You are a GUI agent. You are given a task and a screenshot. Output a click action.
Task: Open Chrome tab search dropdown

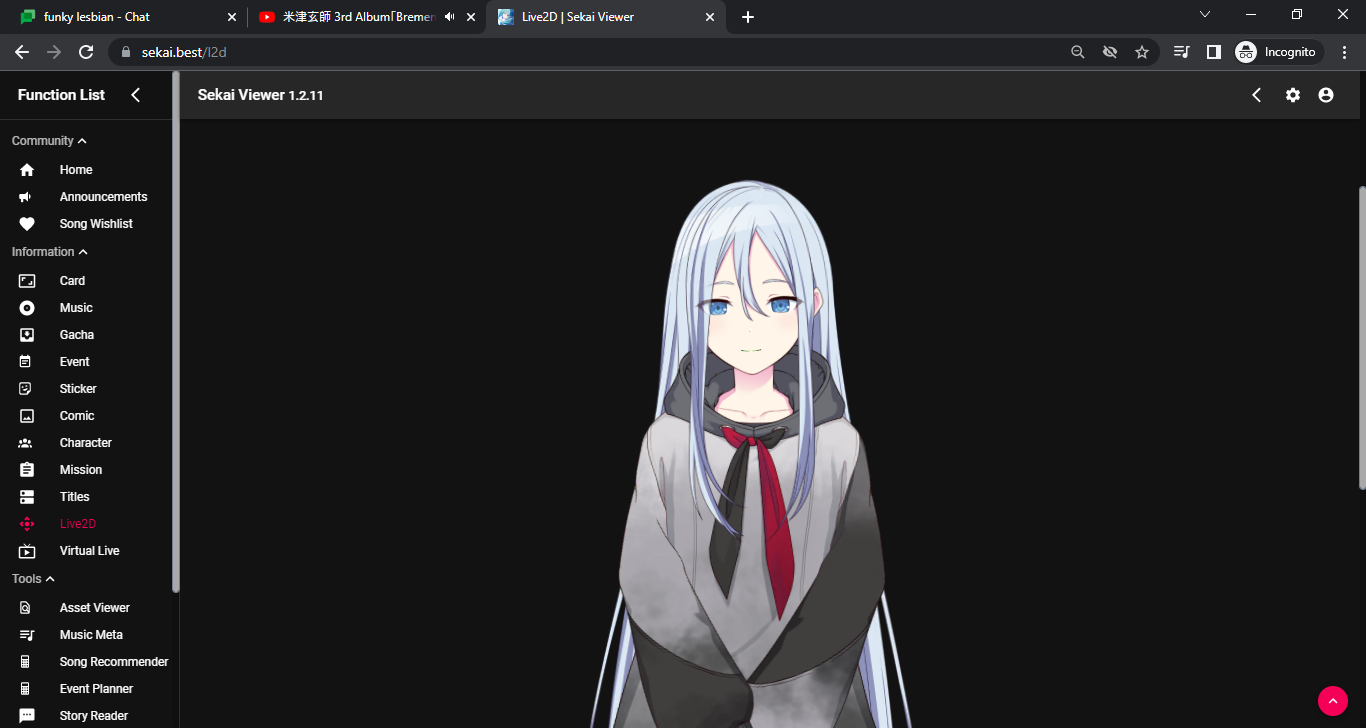tap(1205, 15)
